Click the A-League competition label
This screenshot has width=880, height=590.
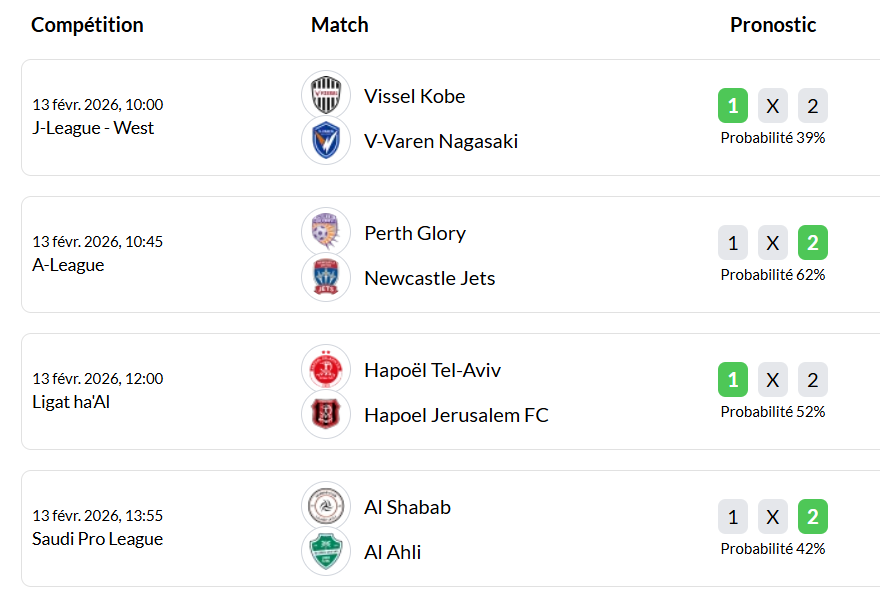pyautogui.click(x=68, y=265)
